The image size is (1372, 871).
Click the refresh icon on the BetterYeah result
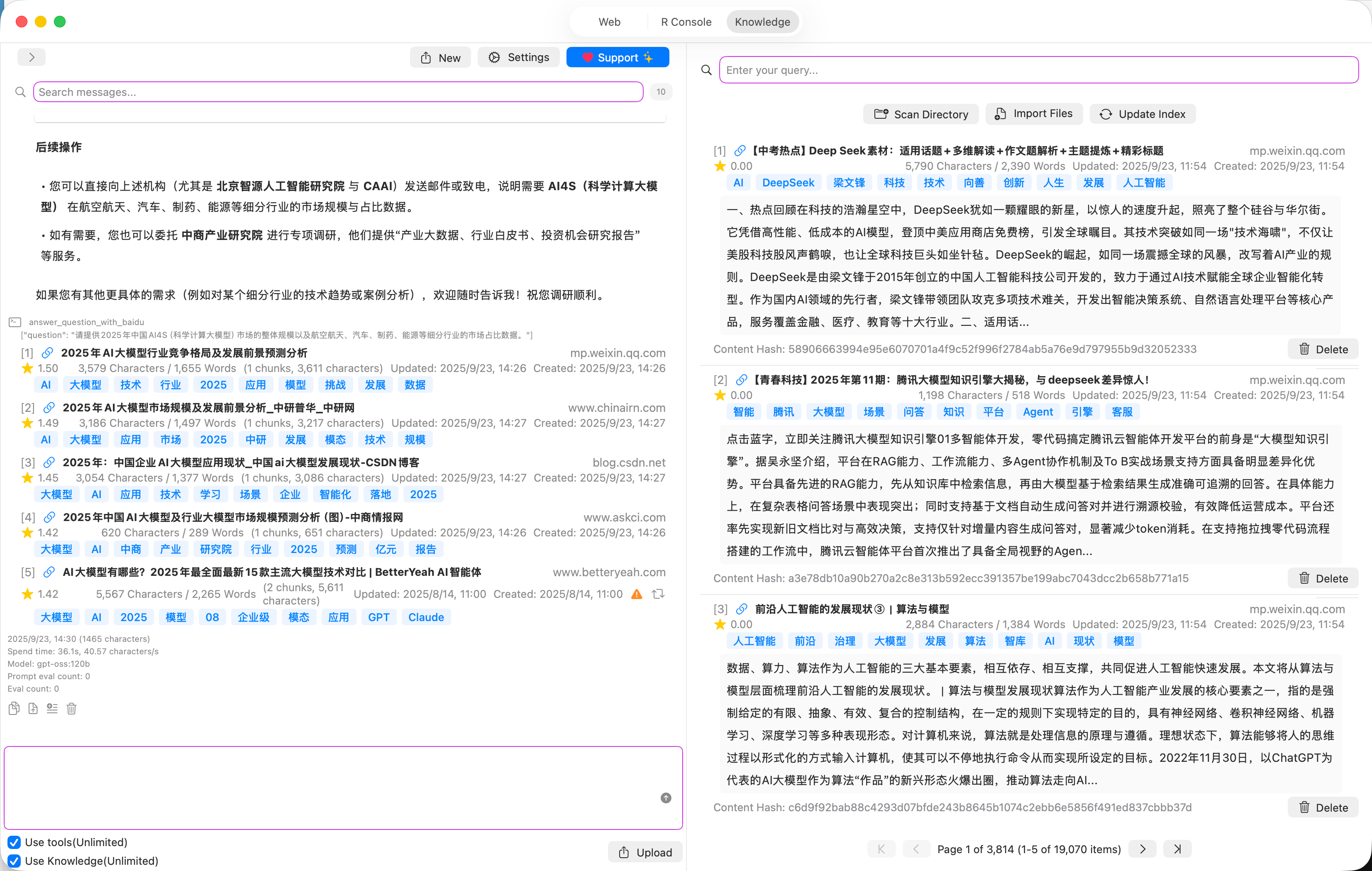point(658,594)
